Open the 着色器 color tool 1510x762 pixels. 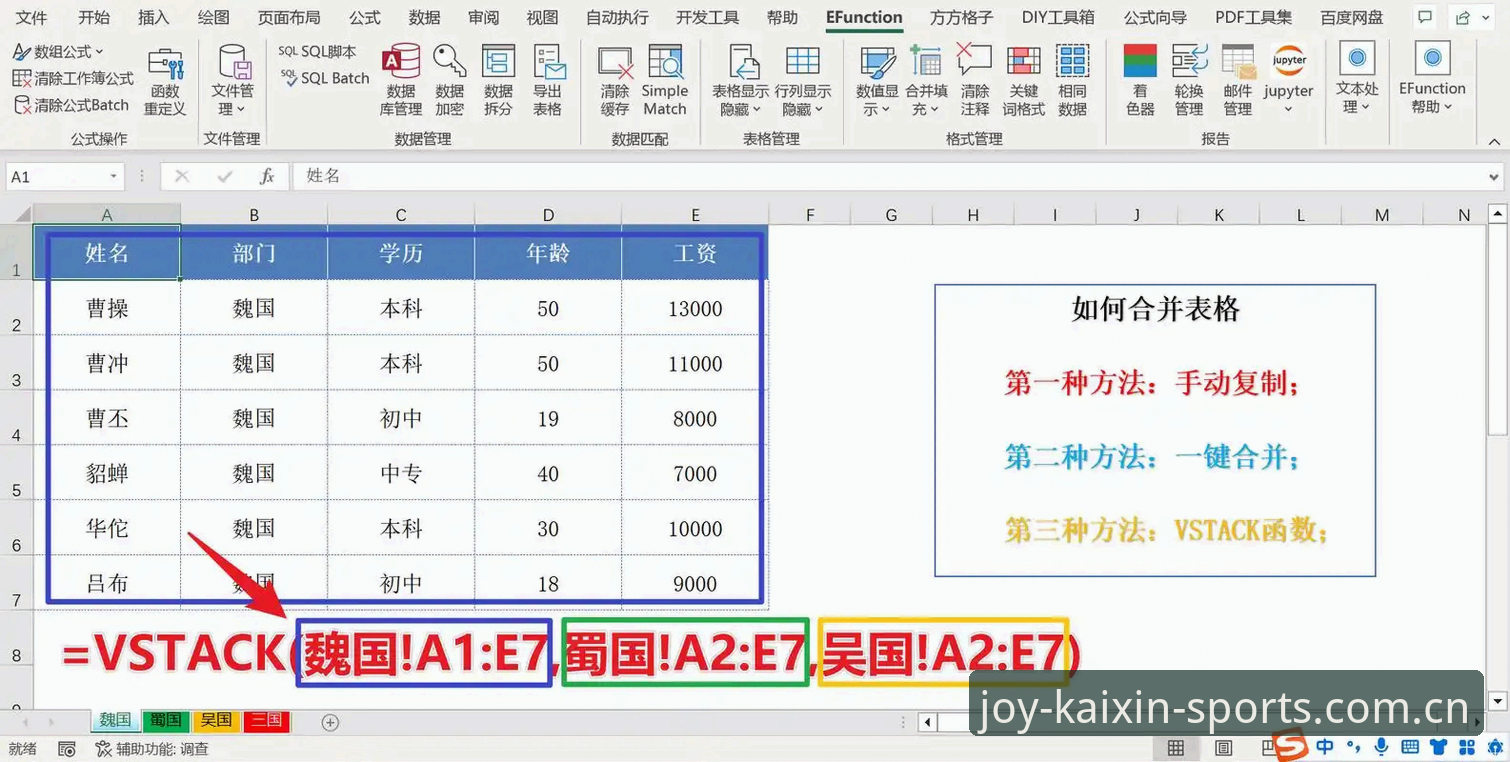1140,82
